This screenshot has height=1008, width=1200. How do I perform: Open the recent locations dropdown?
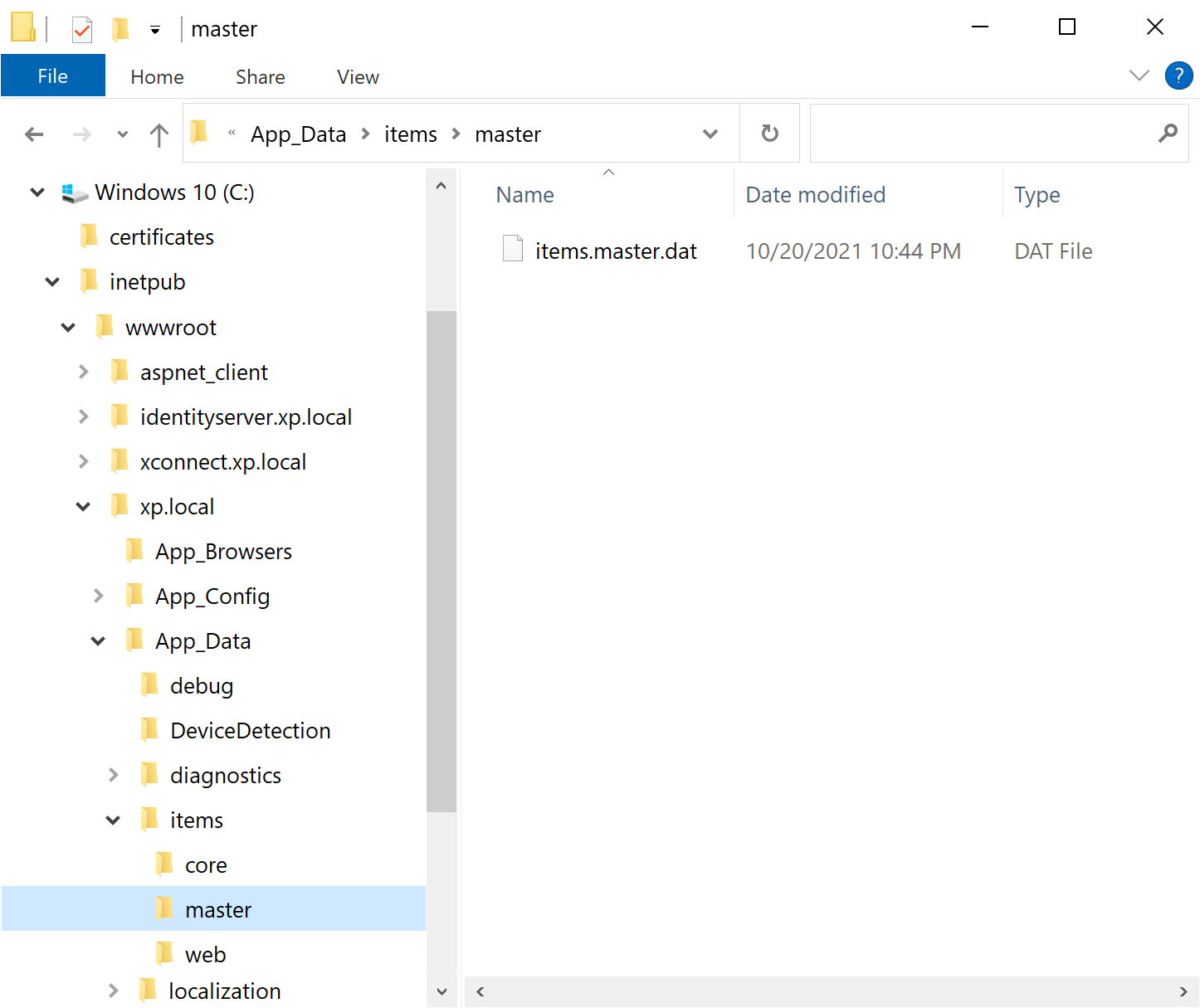pyautogui.click(x=123, y=134)
